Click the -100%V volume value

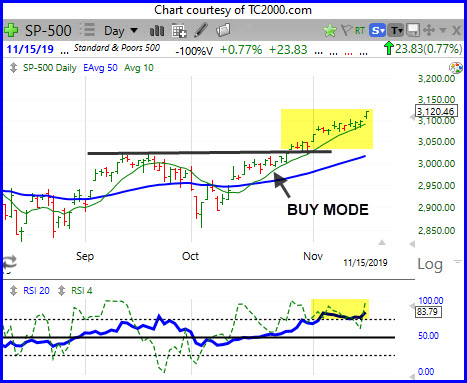[x=194, y=51]
